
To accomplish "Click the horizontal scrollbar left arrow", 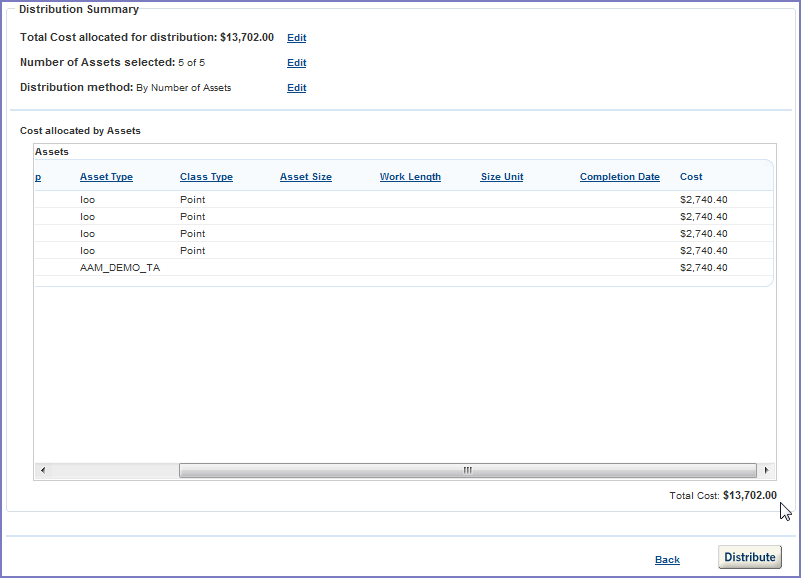I will click(42, 470).
